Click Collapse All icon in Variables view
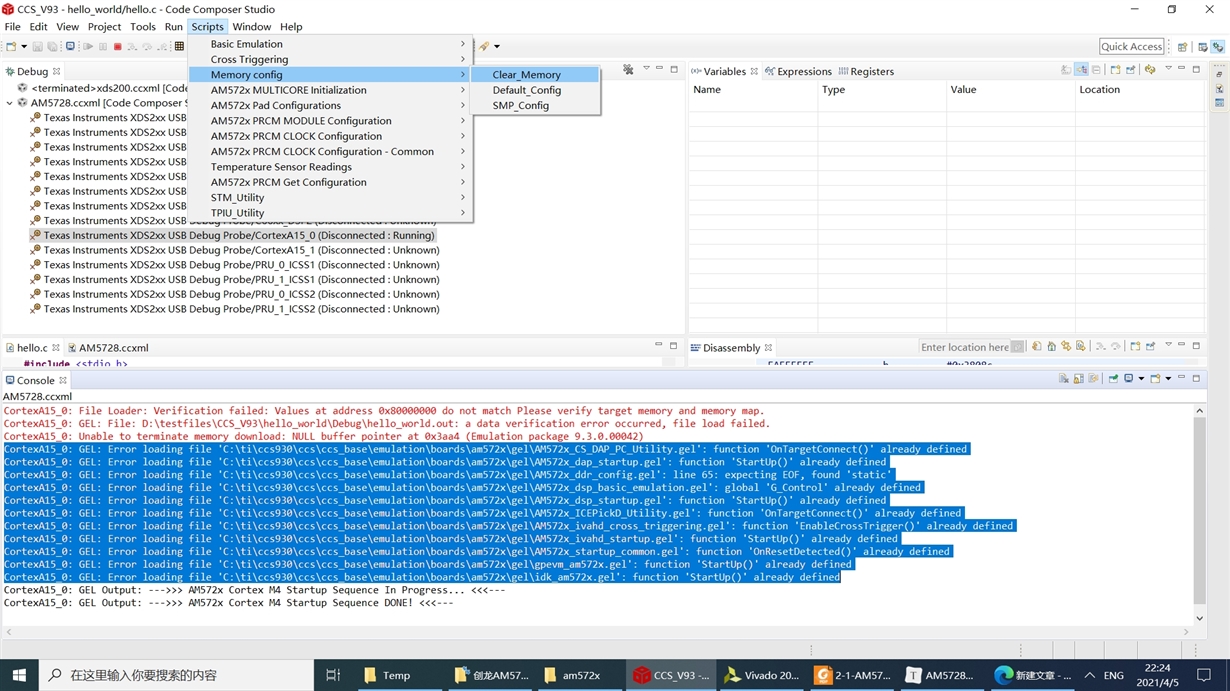 pyautogui.click(x=1096, y=70)
